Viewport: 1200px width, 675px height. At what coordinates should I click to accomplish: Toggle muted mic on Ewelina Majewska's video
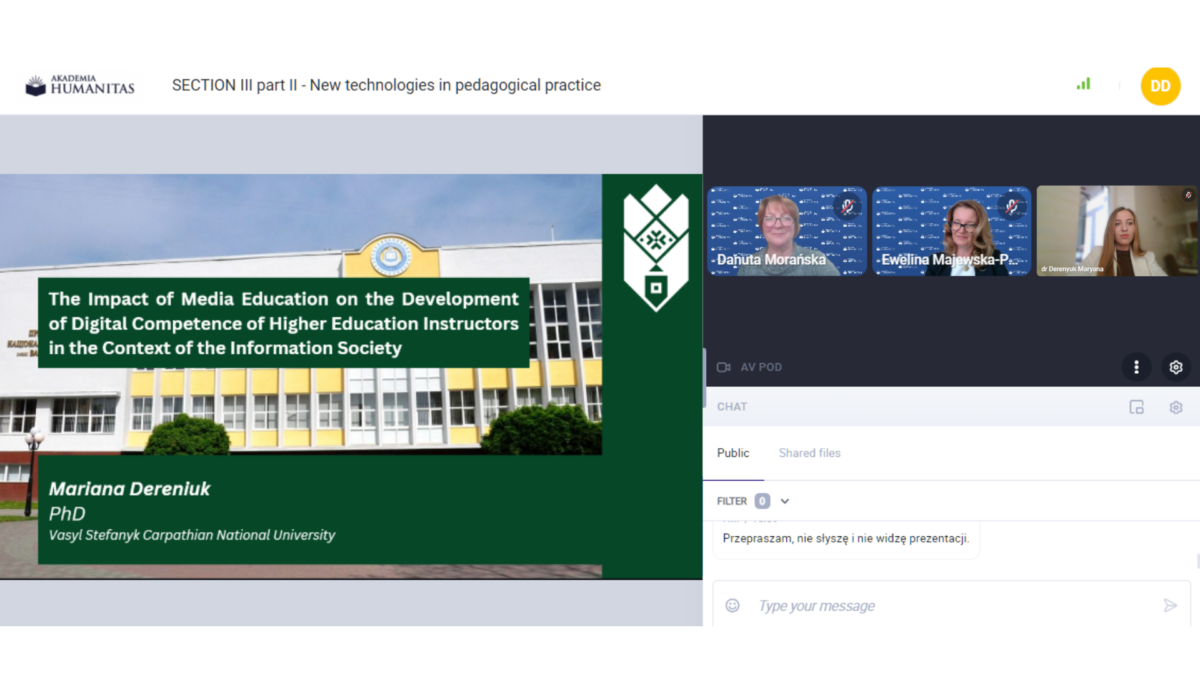[1012, 206]
